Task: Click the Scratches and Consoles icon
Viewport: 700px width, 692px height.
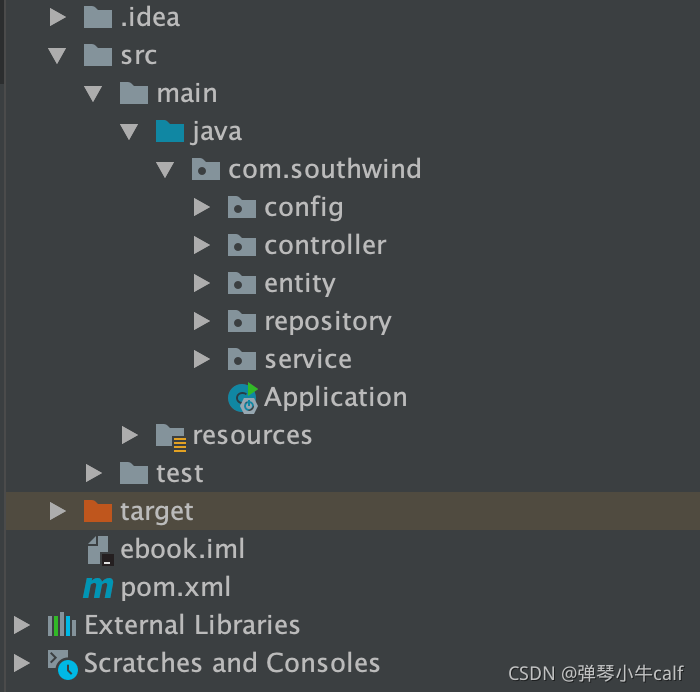Action: (62, 663)
